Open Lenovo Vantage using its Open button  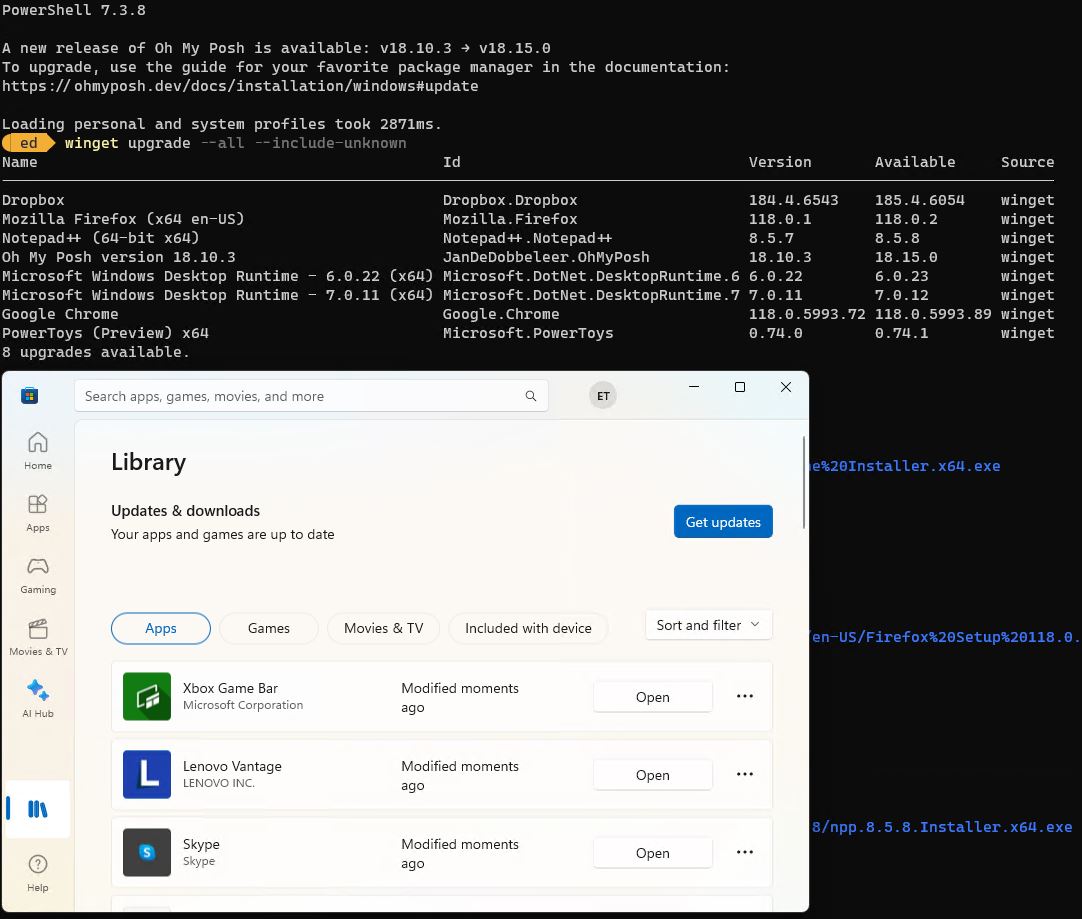[652, 774]
